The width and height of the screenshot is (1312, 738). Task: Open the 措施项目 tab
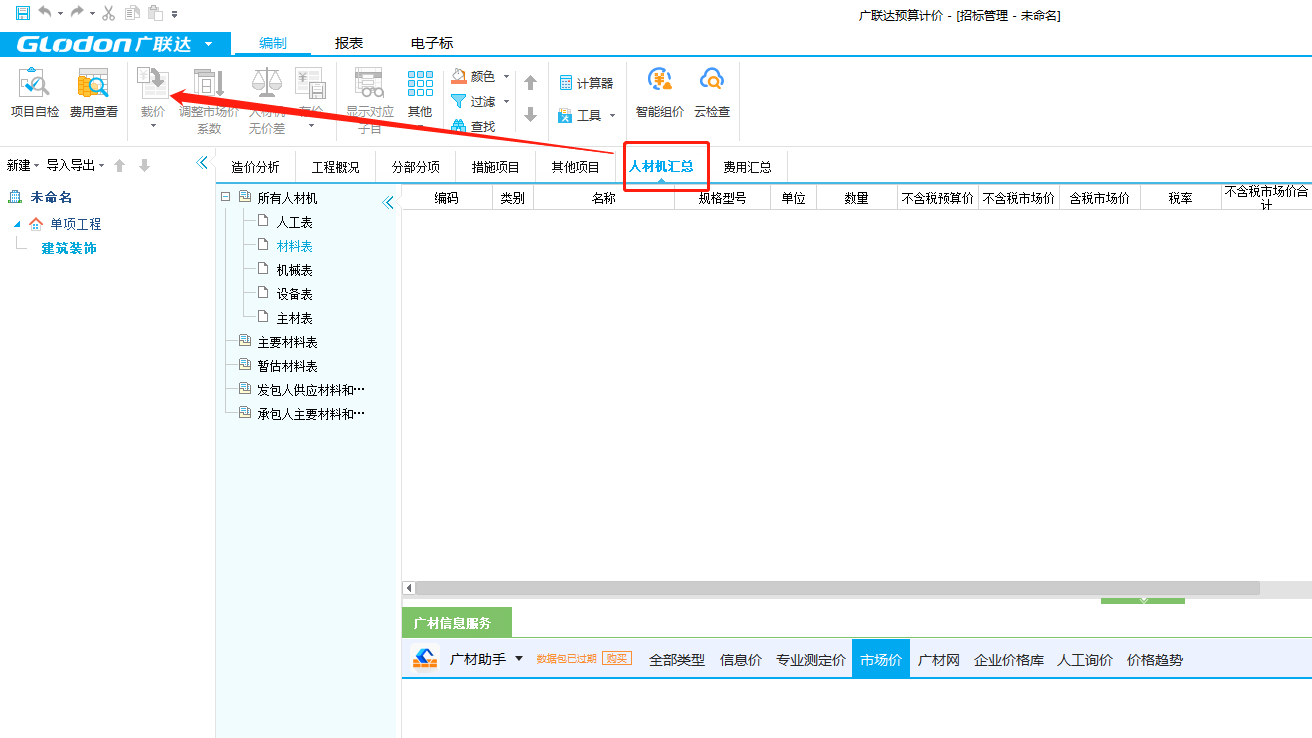(496, 167)
